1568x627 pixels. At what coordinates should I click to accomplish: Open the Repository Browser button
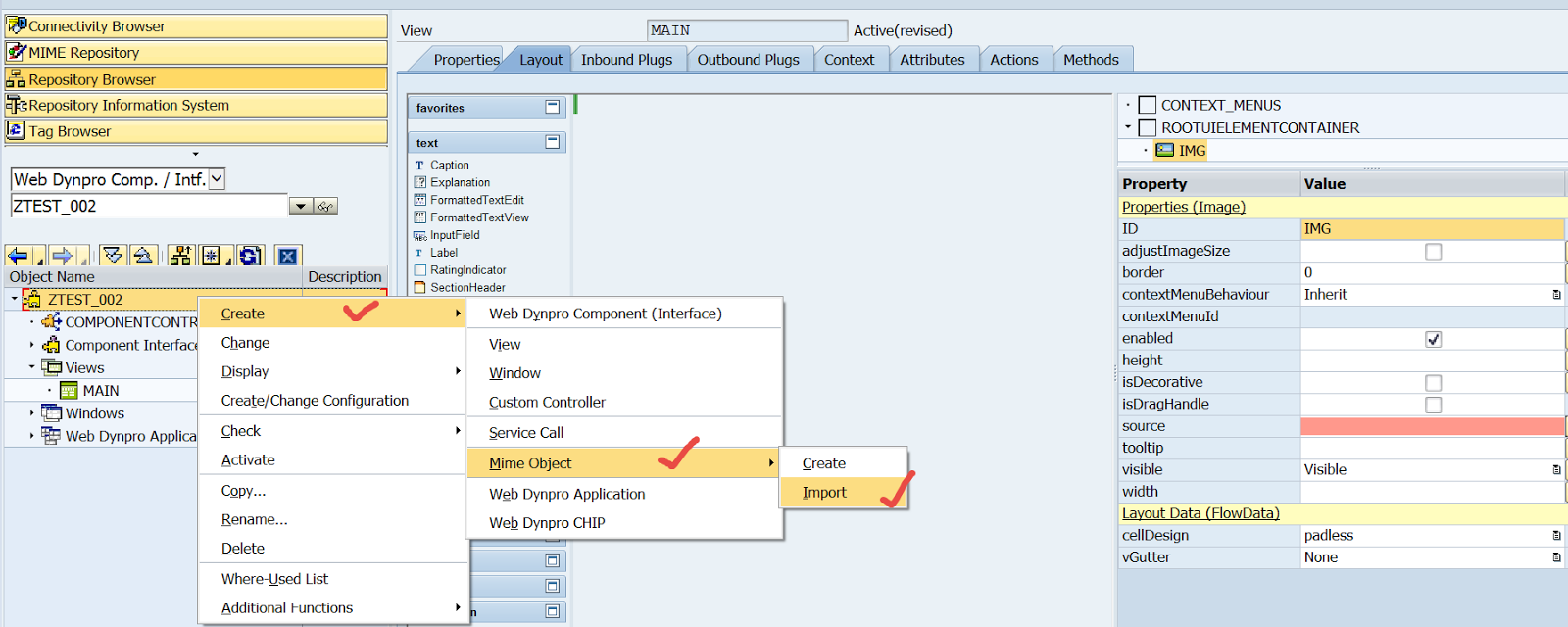pos(196,78)
